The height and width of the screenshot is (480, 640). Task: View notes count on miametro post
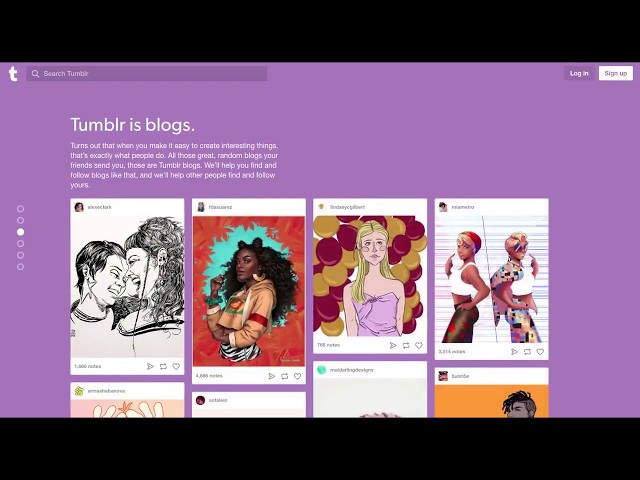pos(452,351)
